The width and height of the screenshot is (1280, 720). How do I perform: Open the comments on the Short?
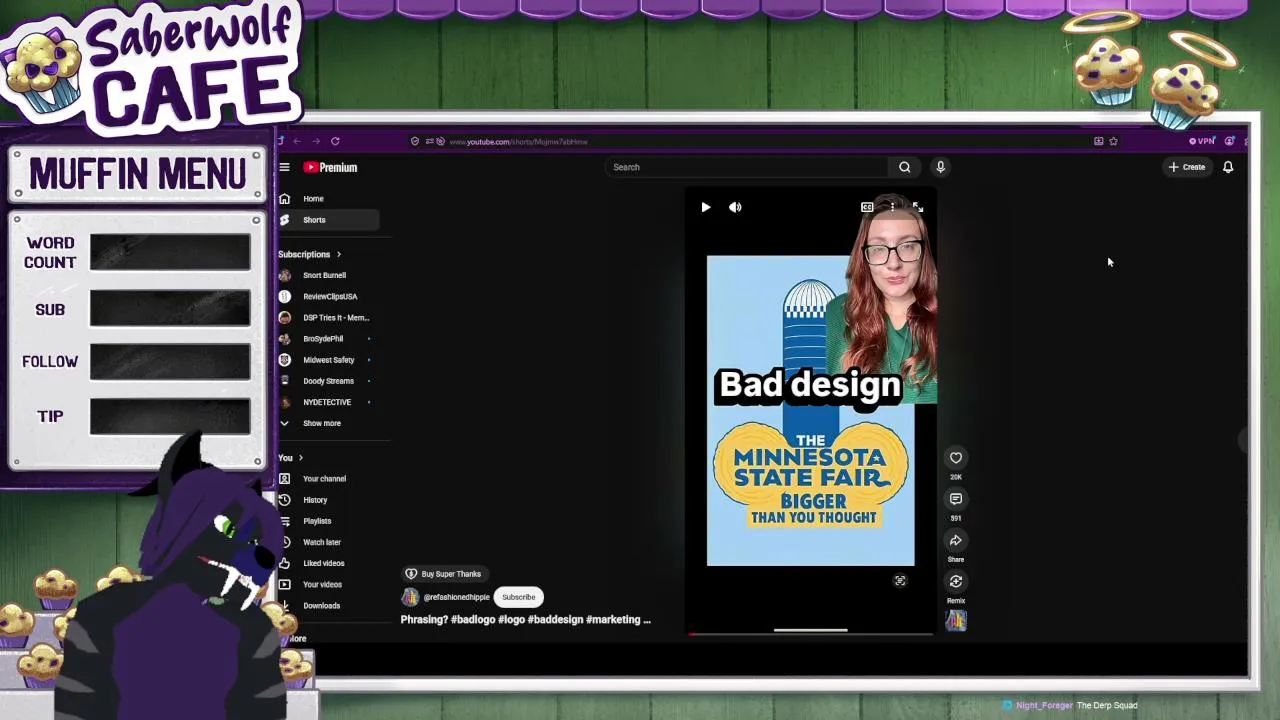click(x=956, y=499)
